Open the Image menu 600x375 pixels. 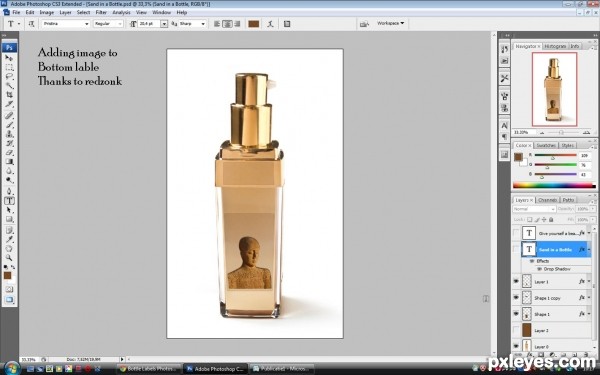[x=46, y=12]
